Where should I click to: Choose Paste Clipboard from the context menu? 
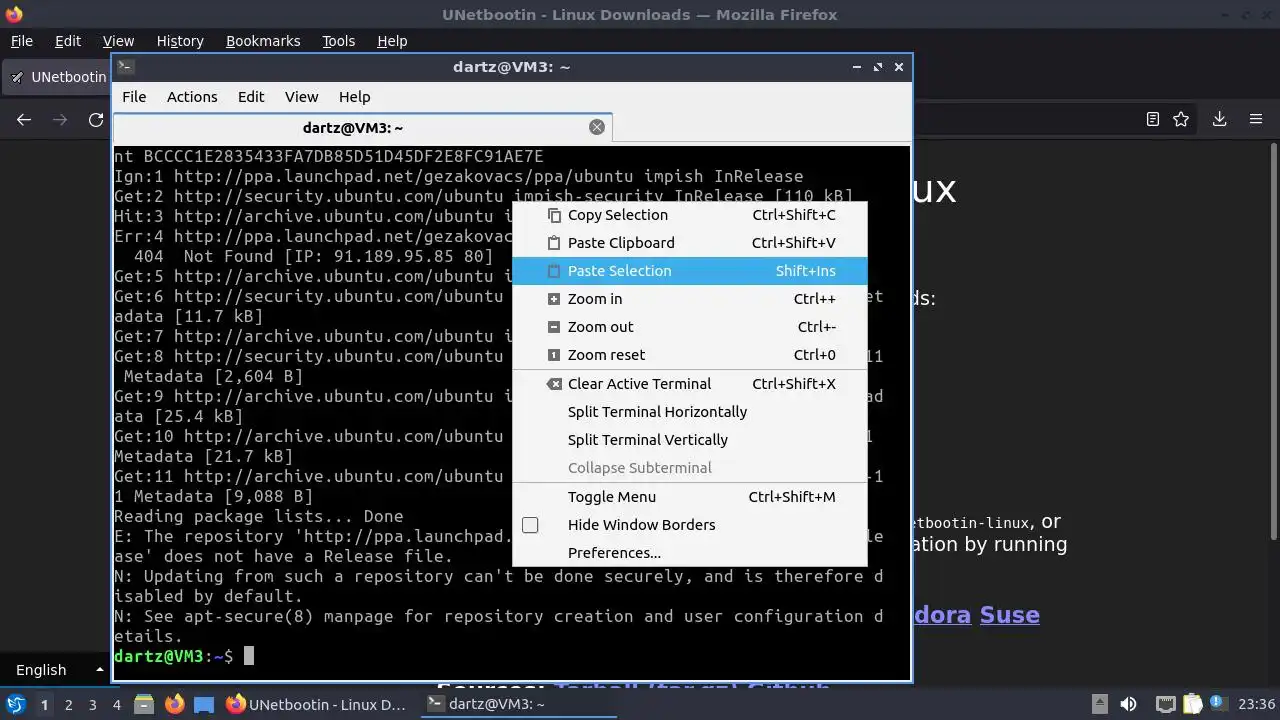[x=689, y=243]
